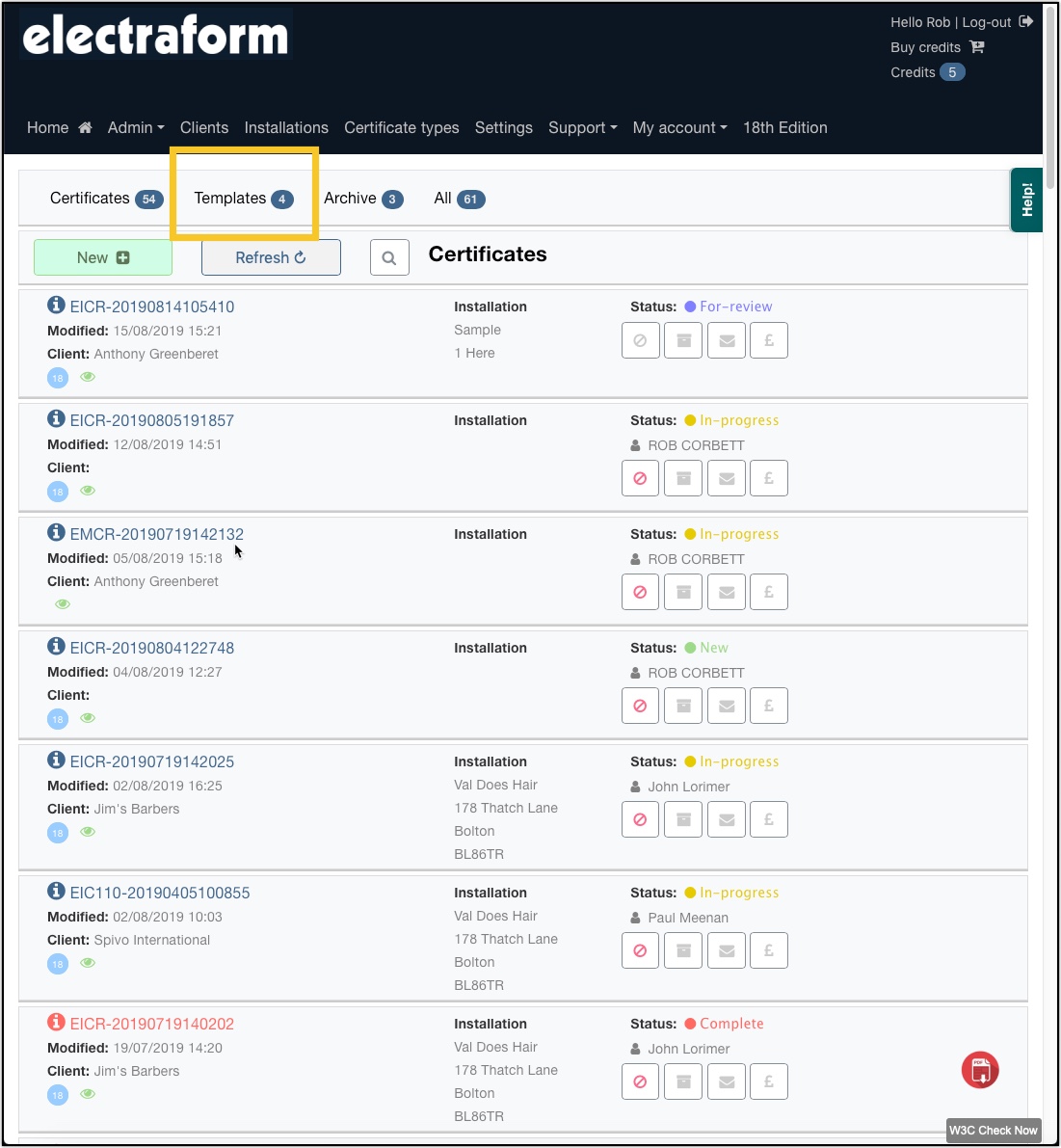Email certificate EICR-20190814105410 via envelope icon
1061x1148 pixels.
pos(727,340)
